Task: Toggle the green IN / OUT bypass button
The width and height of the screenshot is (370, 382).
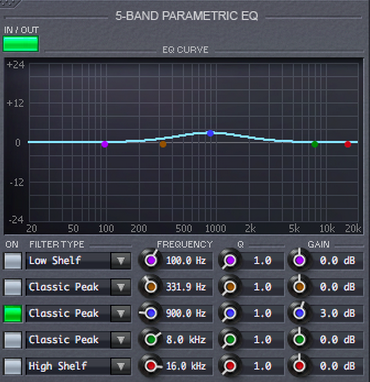Action: coord(21,44)
